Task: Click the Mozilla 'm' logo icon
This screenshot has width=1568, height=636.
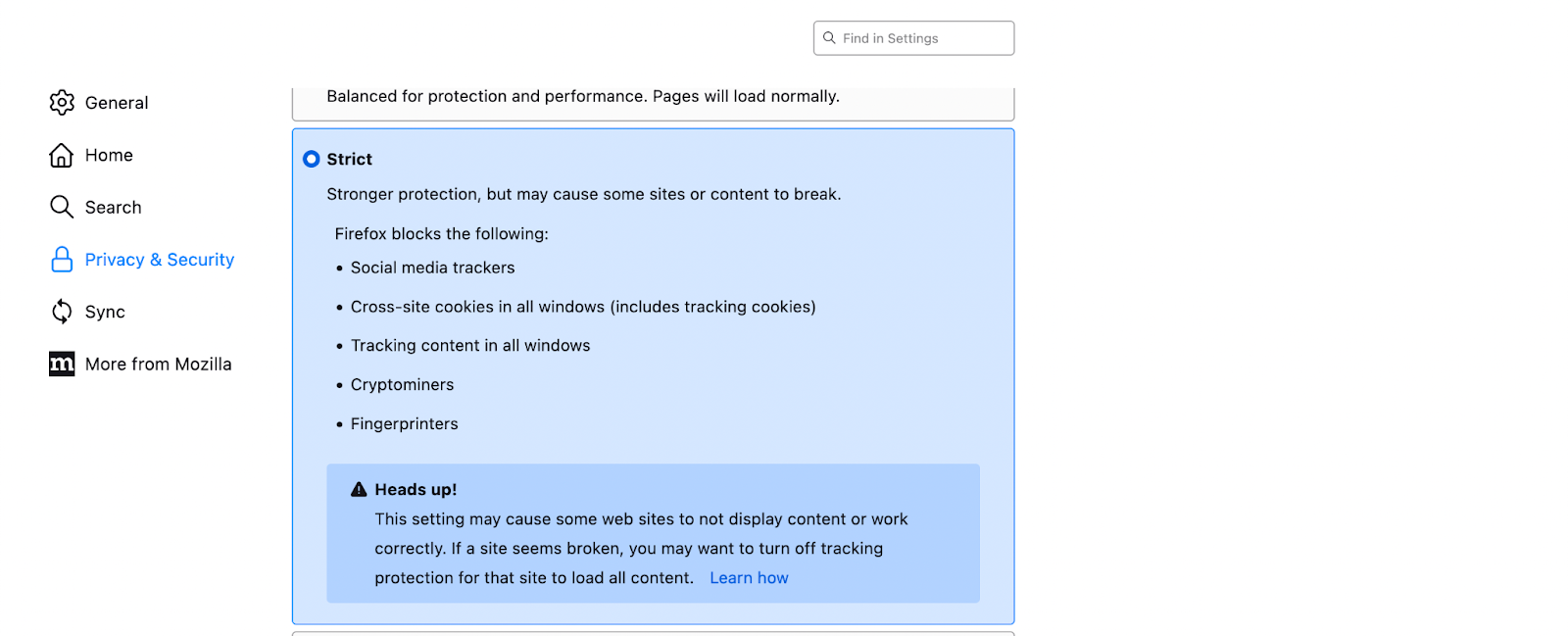Action: click(62, 364)
